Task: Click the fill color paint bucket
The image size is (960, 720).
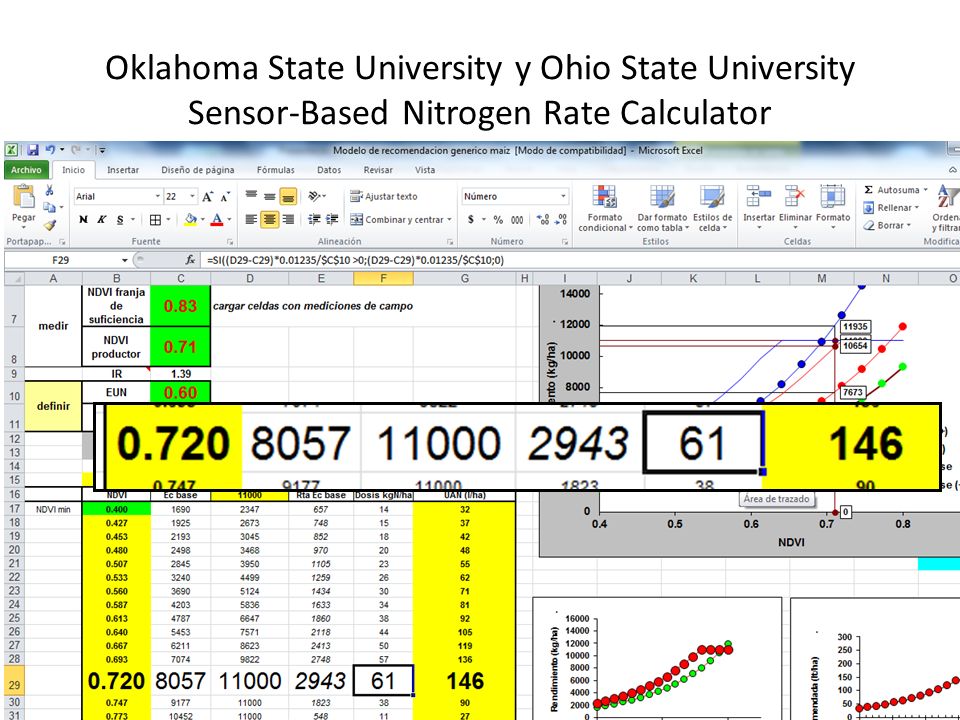Action: point(190,219)
